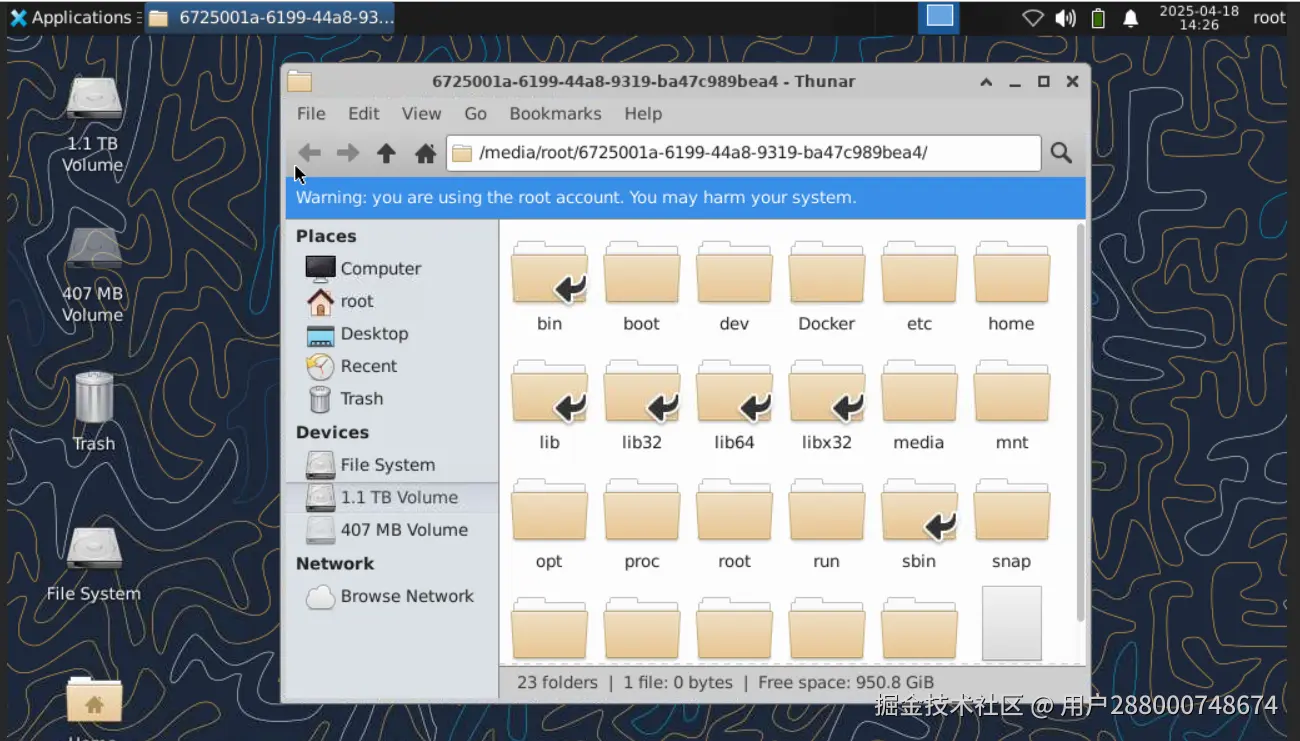Click the file view vertical scrollbar
Image resolution: width=1300 pixels, height=741 pixels.
pos(1080,422)
